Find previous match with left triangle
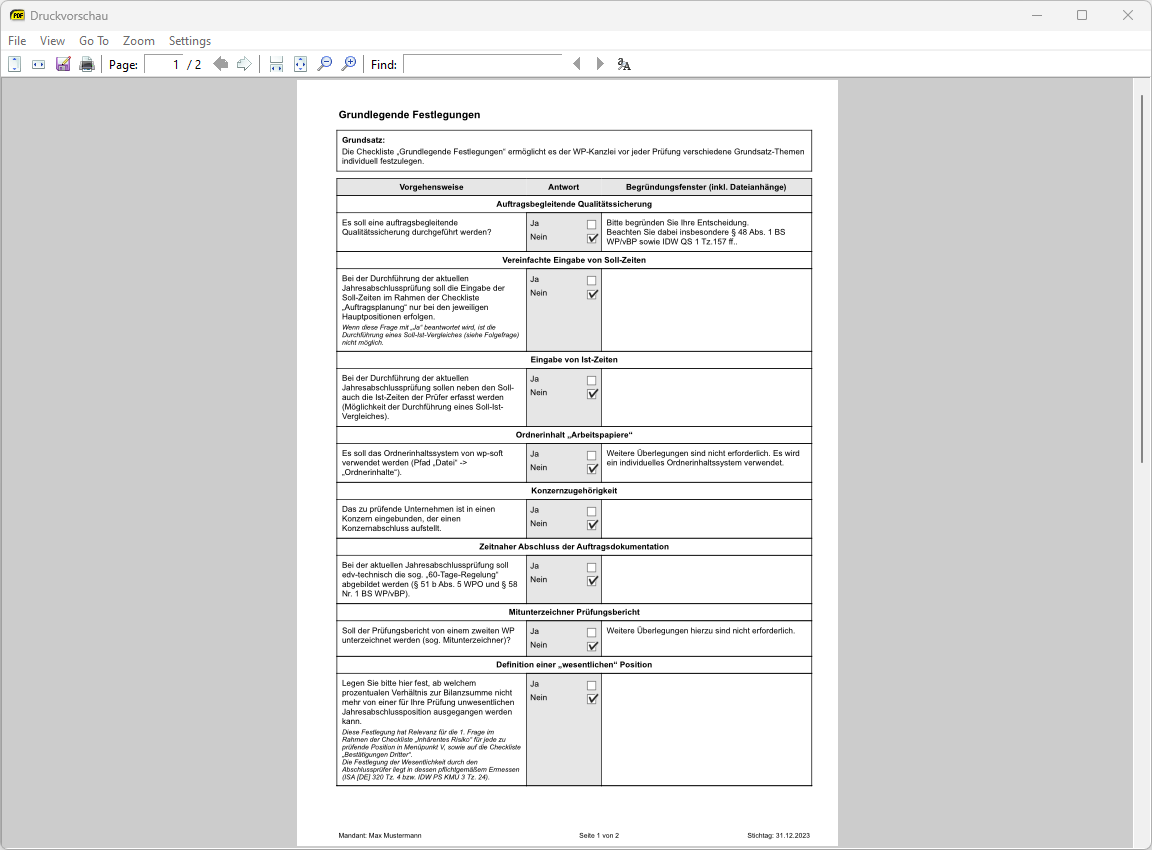 (576, 64)
